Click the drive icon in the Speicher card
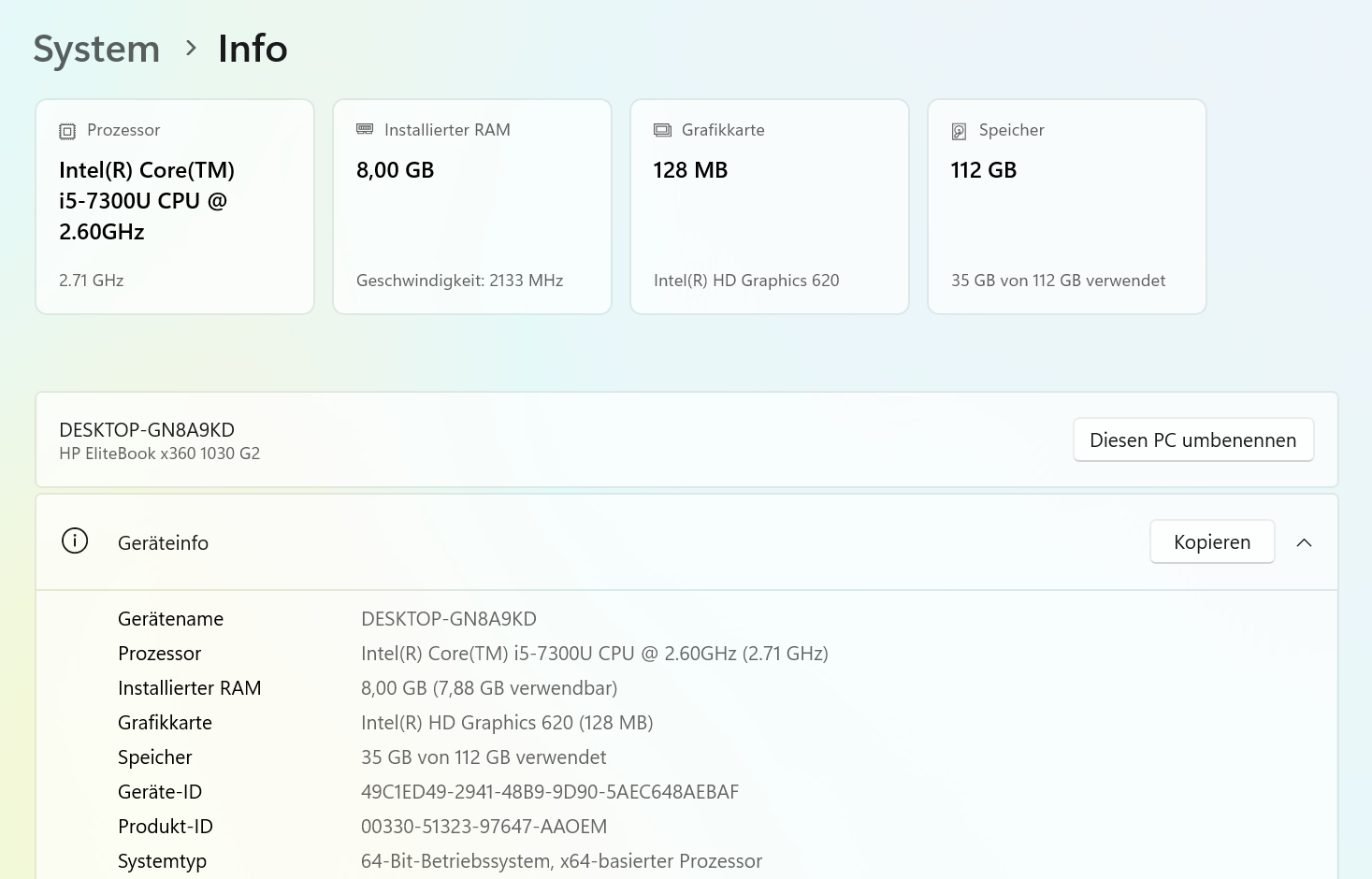Image resolution: width=1372 pixels, height=879 pixels. tap(959, 131)
